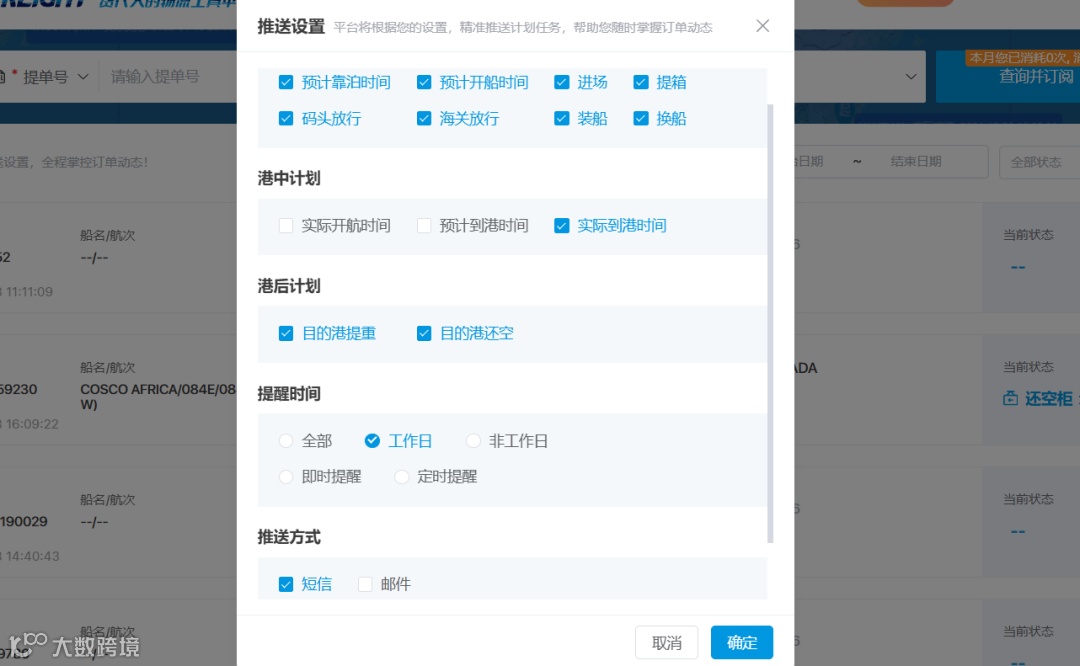Screen dimensions: 1080x666
Task: Enable the 实际开航时间 checkbox
Action: tap(285, 225)
